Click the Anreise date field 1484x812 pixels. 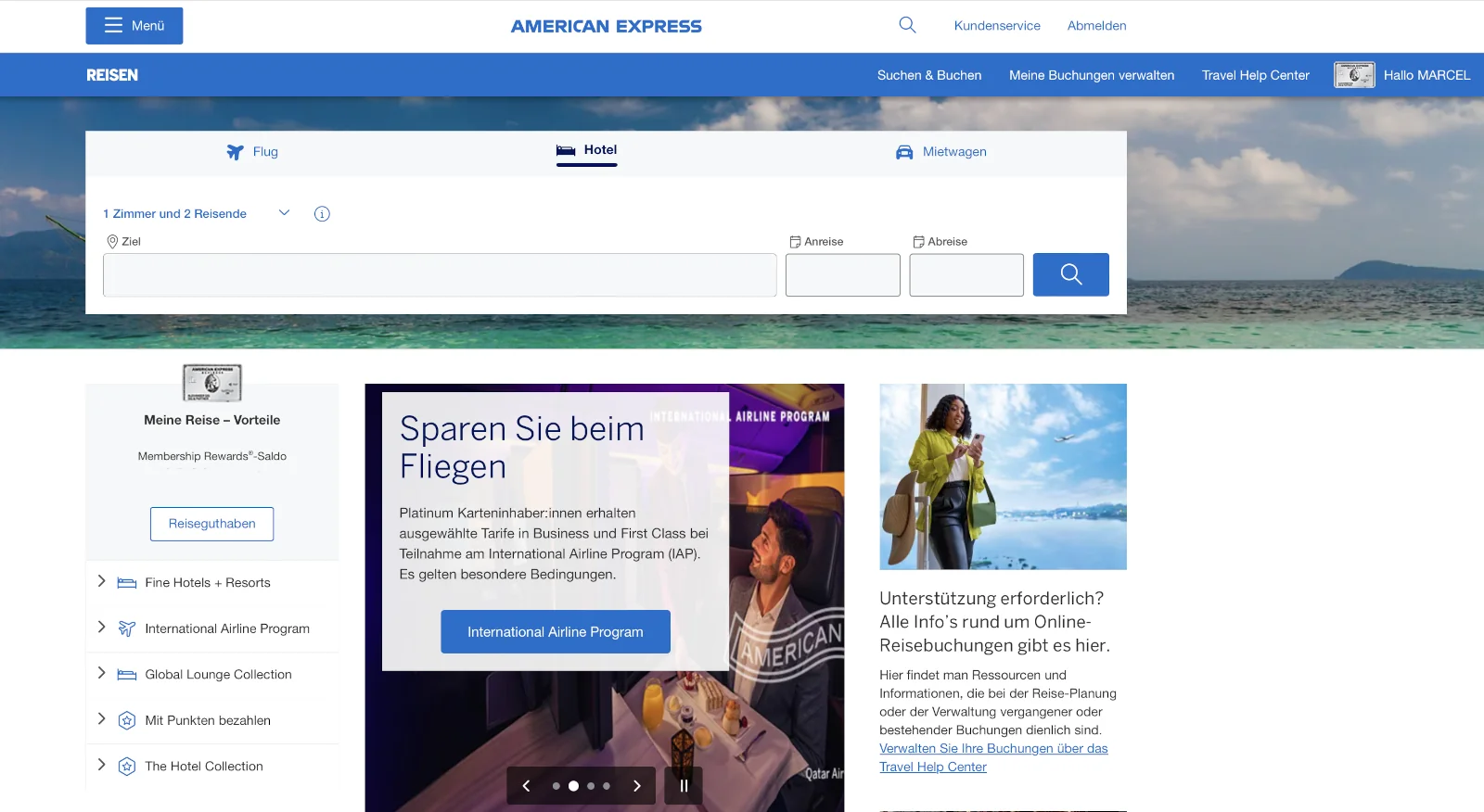[843, 275]
